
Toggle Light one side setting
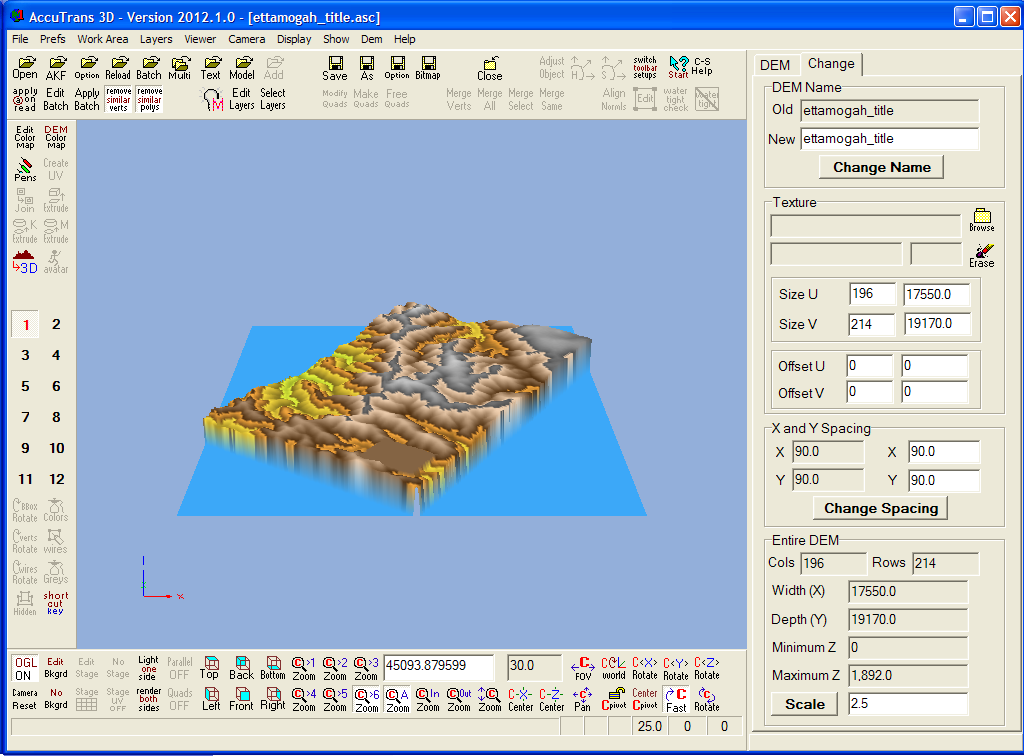[148, 668]
